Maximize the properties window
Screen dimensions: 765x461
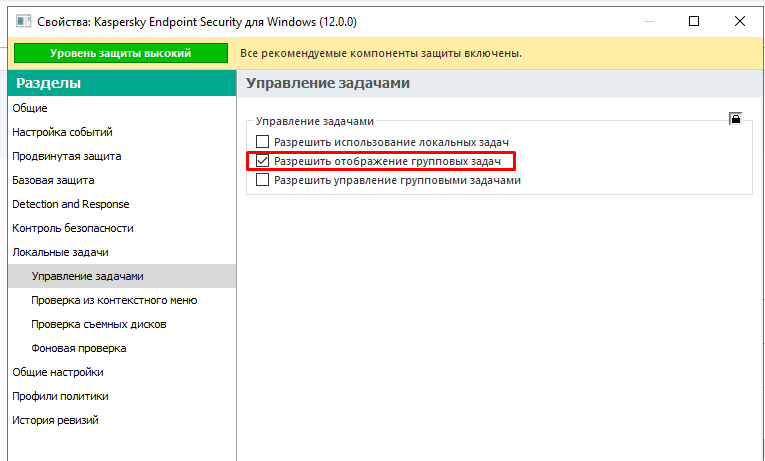(694, 21)
